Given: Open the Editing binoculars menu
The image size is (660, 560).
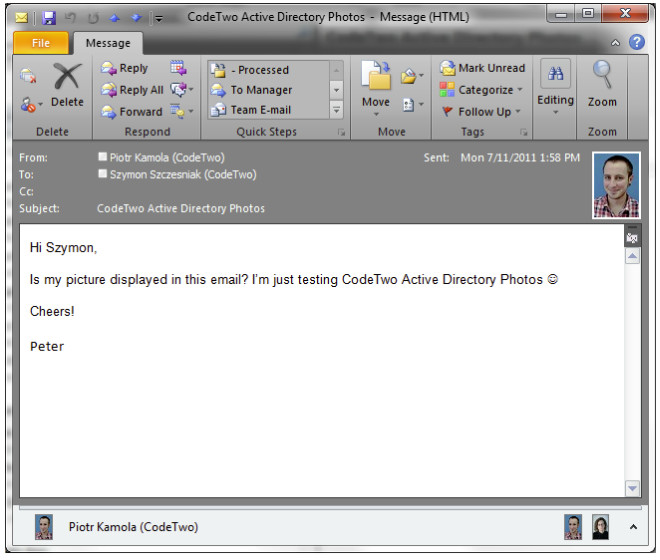Looking at the screenshot, I should (556, 88).
